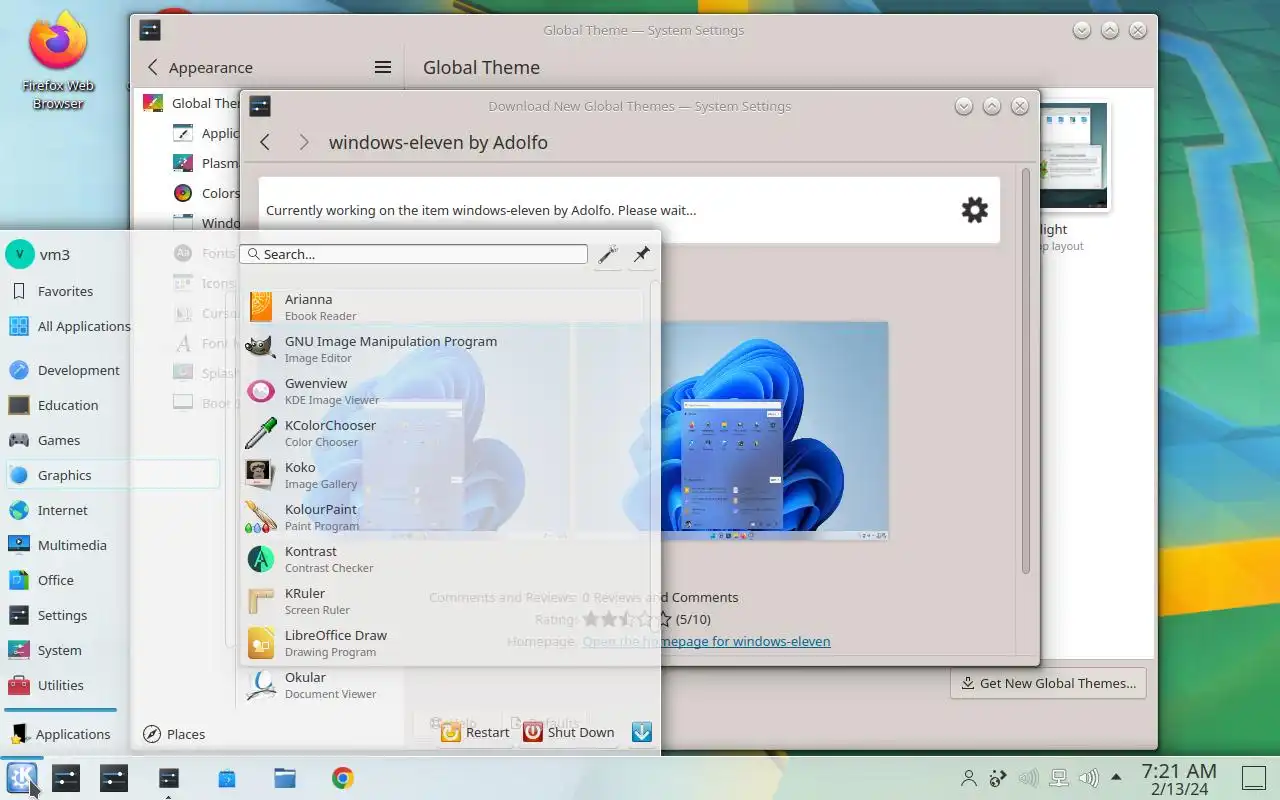The image size is (1280, 800).
Task: Toggle pin to keep launcher open
Action: (x=642, y=255)
